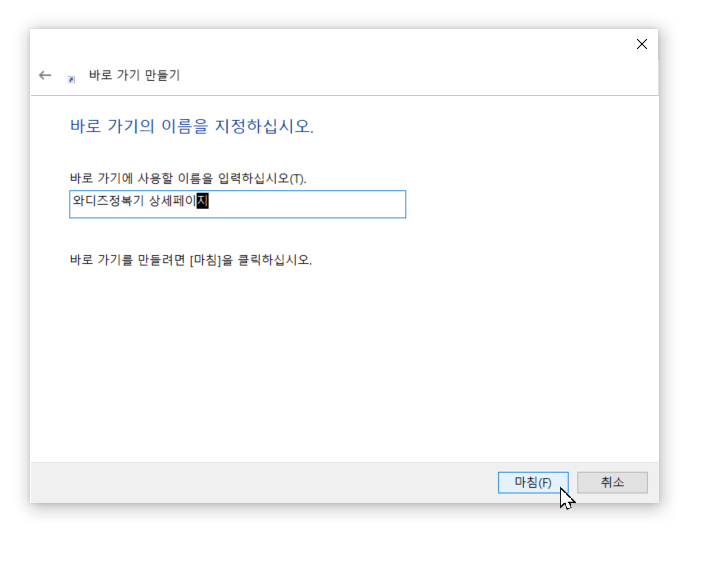Close the 바로 가기 만들기 dialog
This screenshot has height=569, width=726.
coord(642,44)
